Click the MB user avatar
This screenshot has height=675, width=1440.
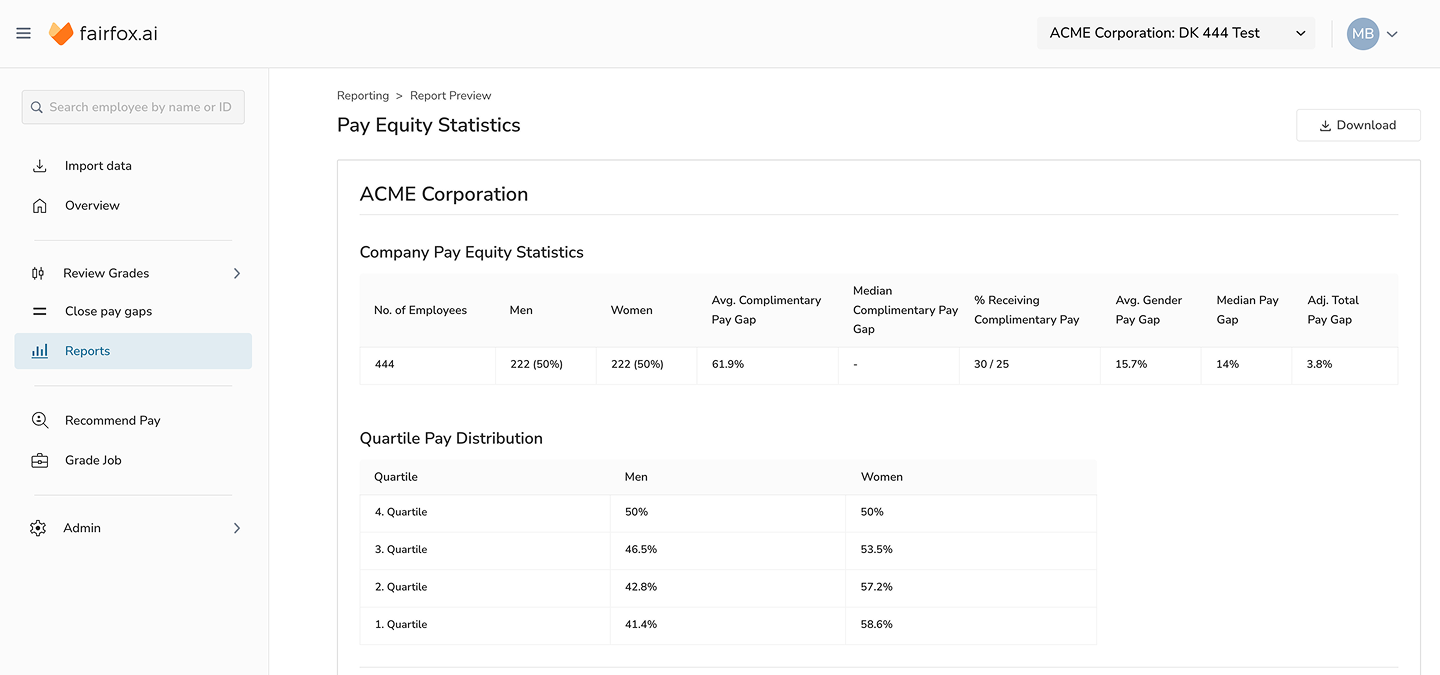[1363, 34]
